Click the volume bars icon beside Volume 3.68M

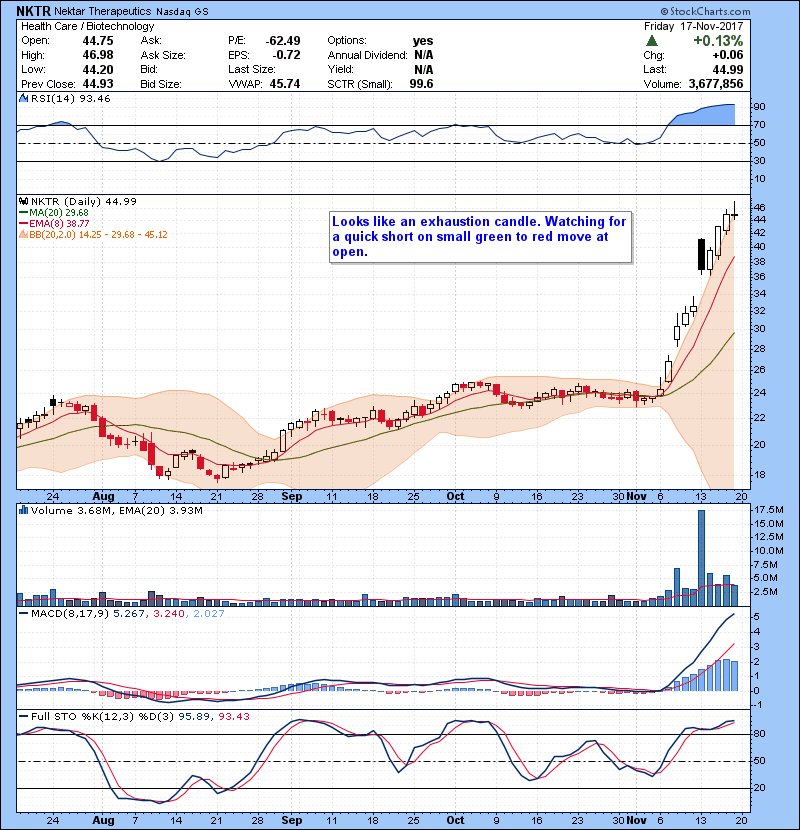pos(24,510)
